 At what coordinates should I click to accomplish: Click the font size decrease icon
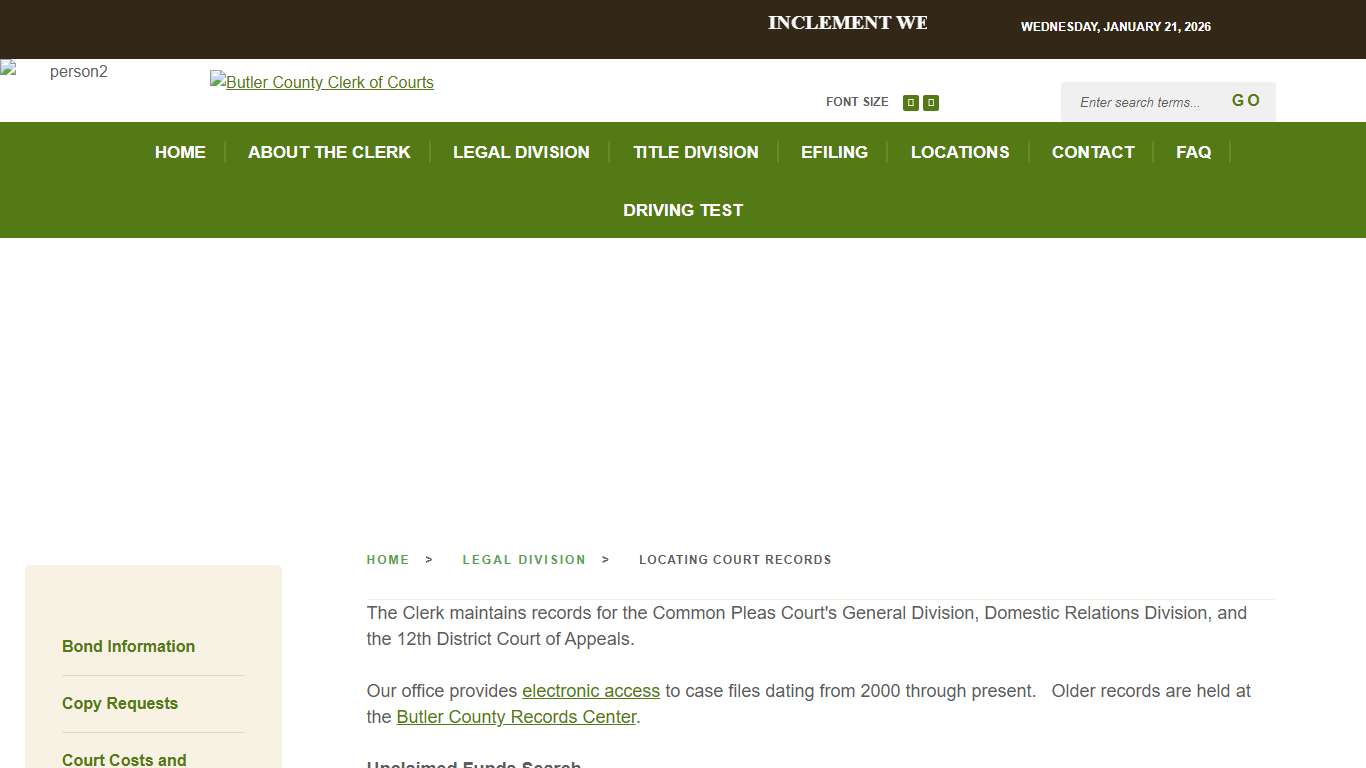tap(930, 102)
